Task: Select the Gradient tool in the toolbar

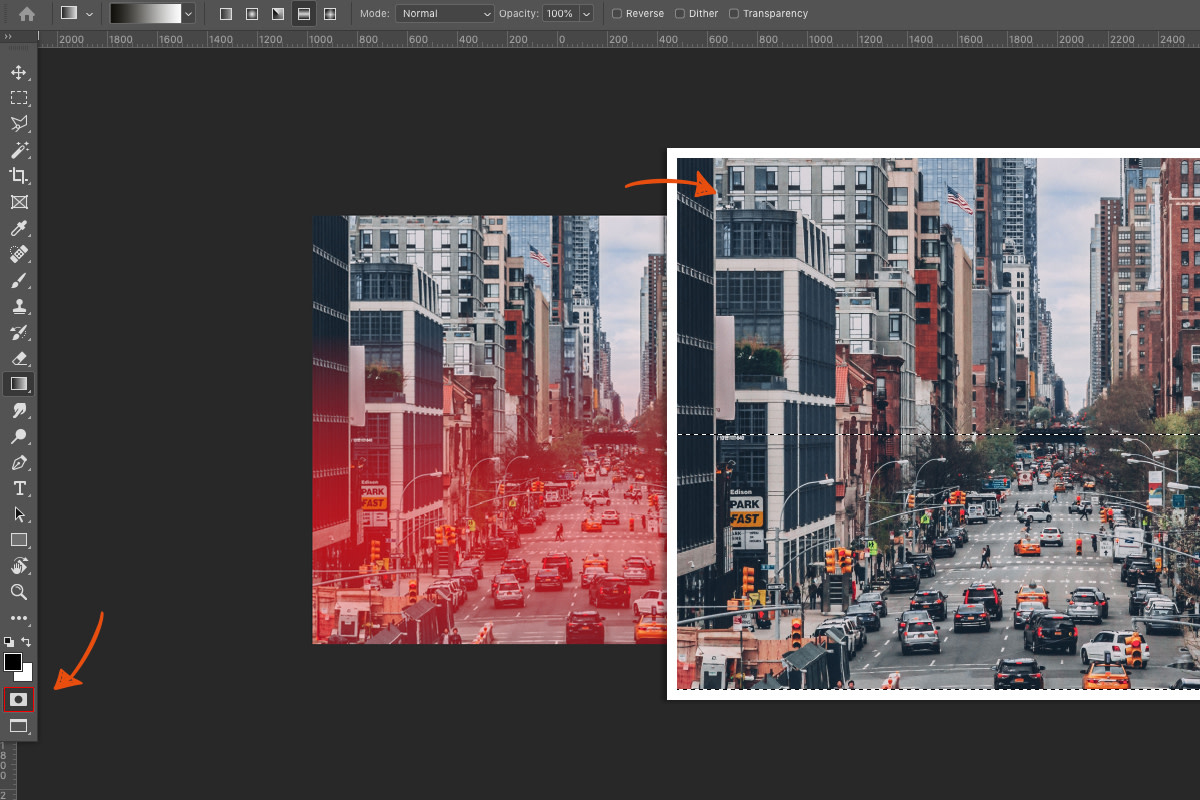Action: tap(18, 384)
